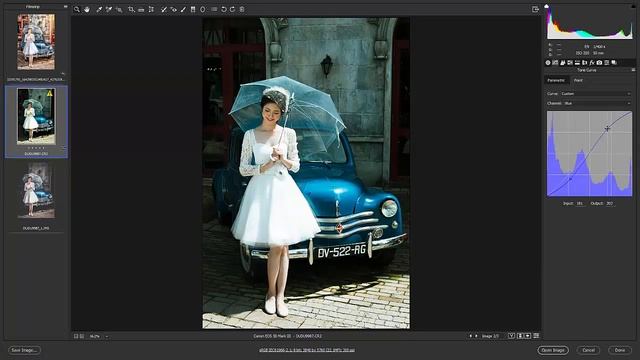Click the zoom in button below the preview

(82, 336)
